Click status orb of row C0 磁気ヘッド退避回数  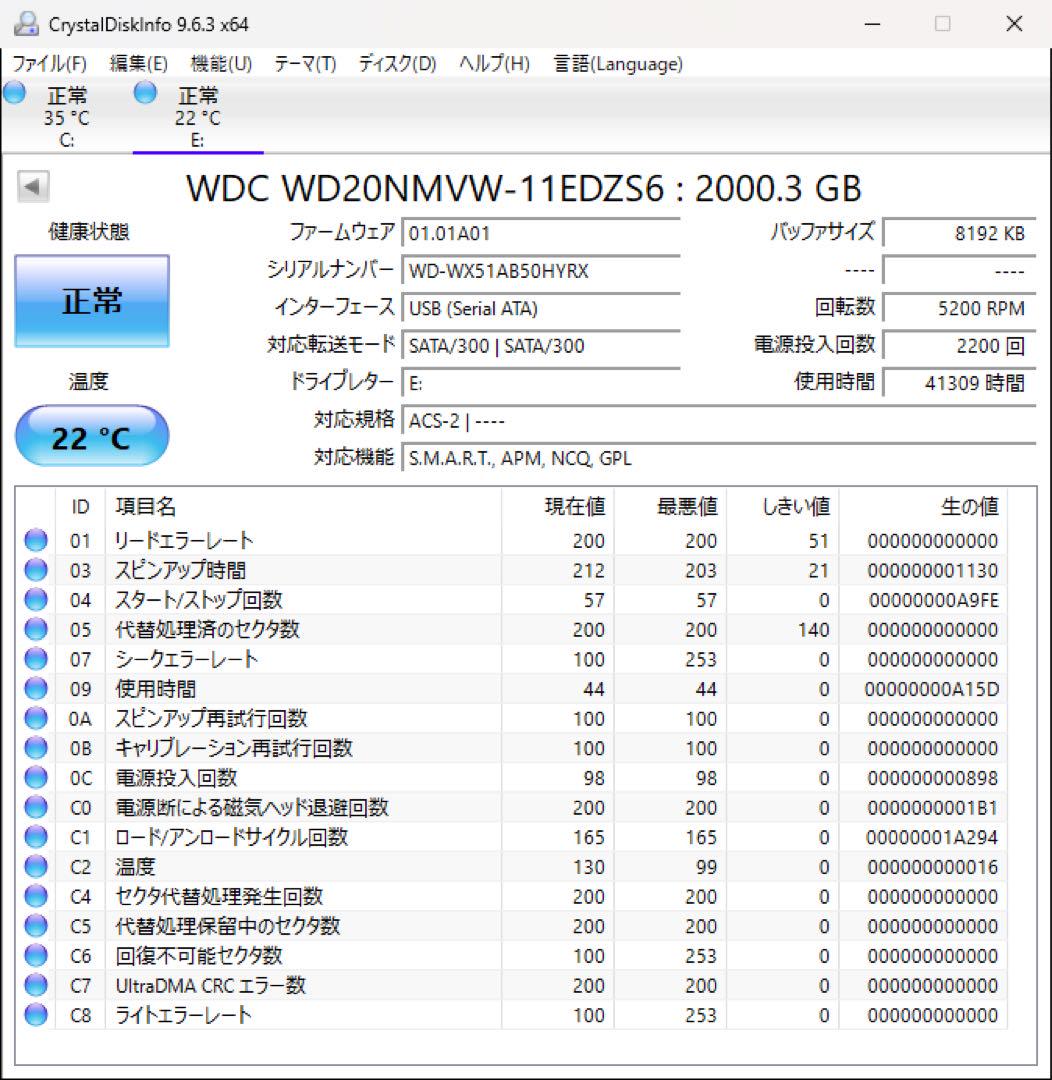pos(36,807)
